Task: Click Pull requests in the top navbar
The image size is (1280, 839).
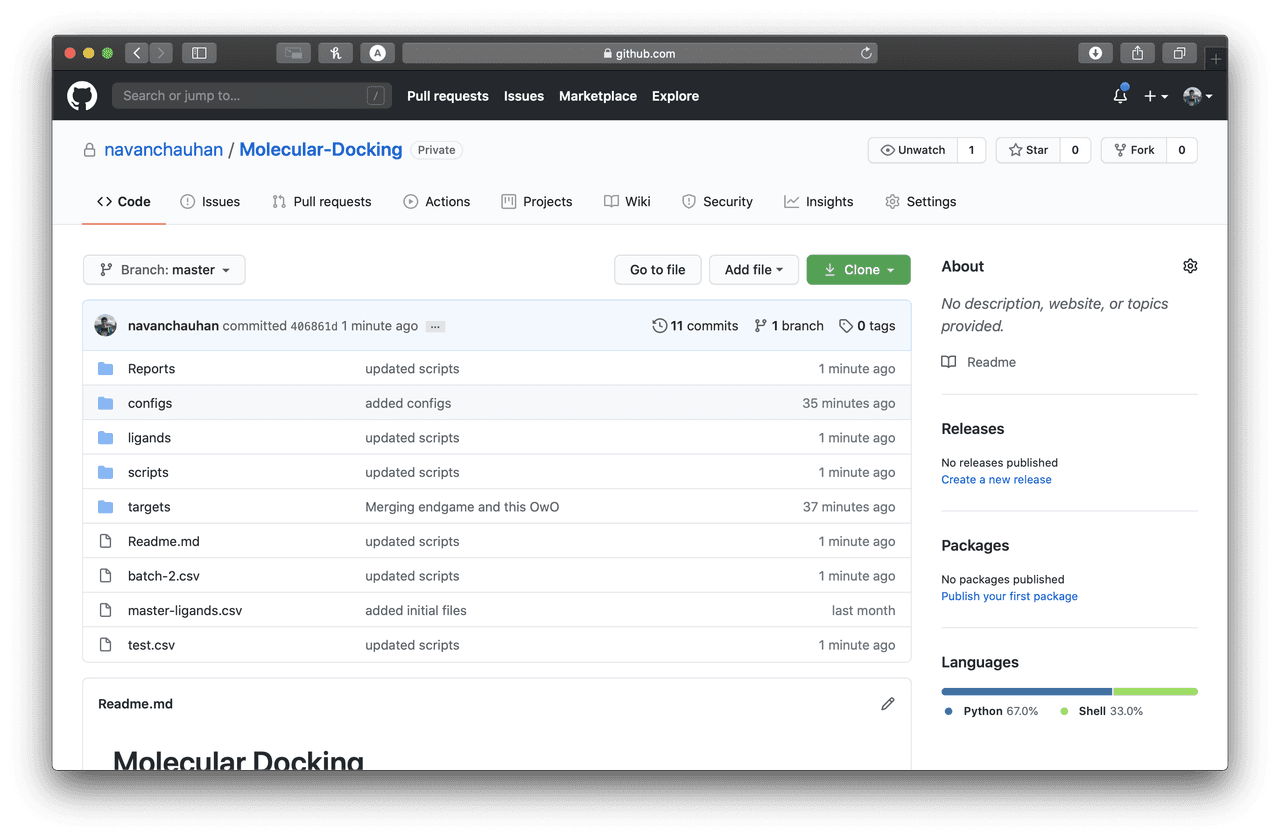Action: coord(448,96)
